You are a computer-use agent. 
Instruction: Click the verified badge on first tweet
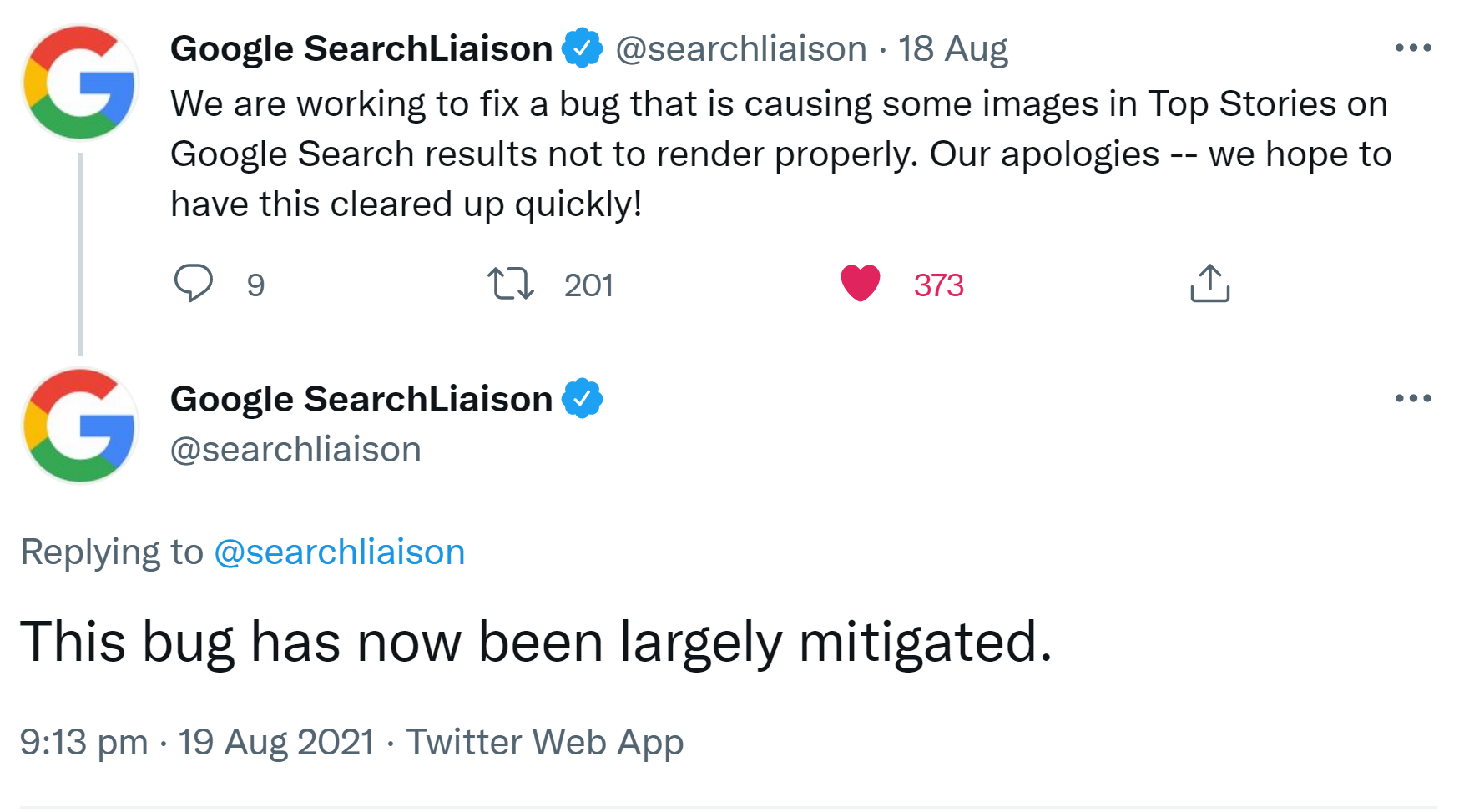pos(582,48)
